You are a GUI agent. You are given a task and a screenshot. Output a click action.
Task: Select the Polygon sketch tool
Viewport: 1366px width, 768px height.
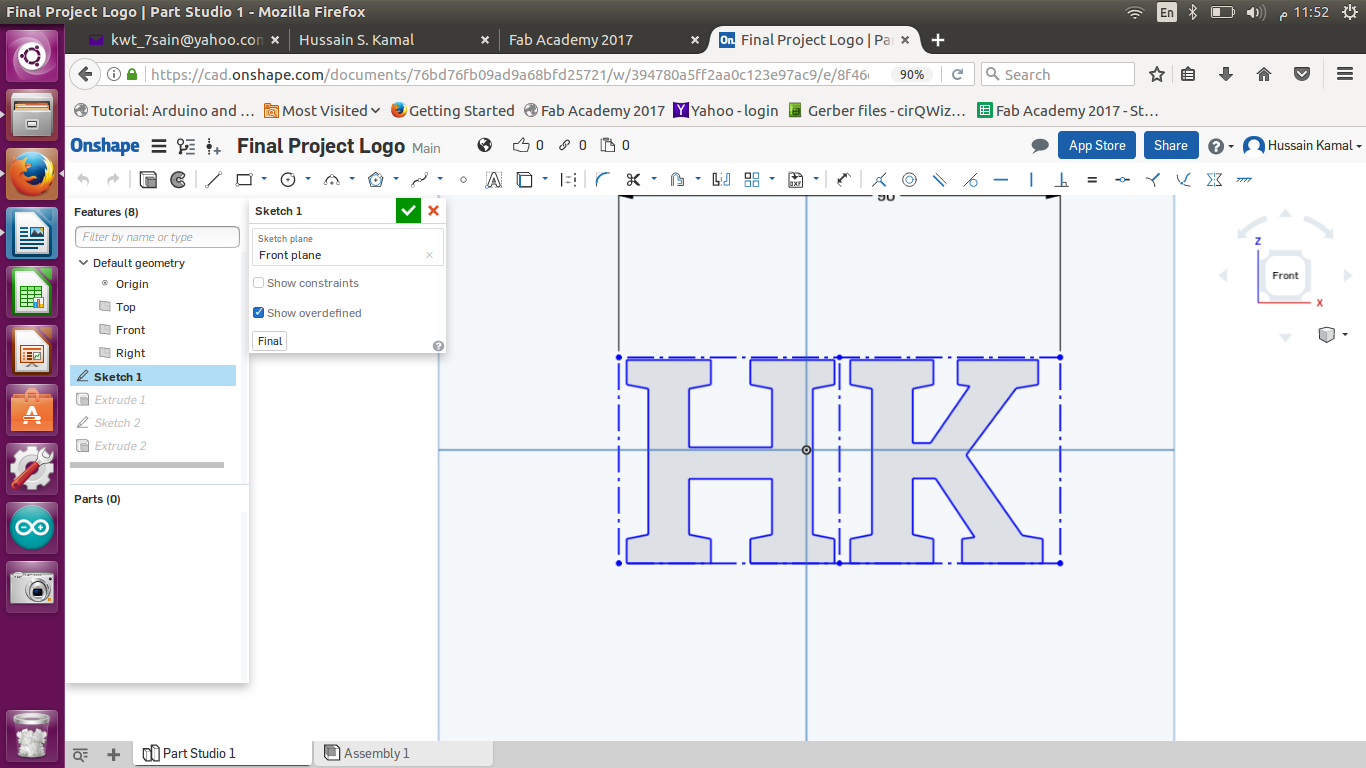point(376,180)
